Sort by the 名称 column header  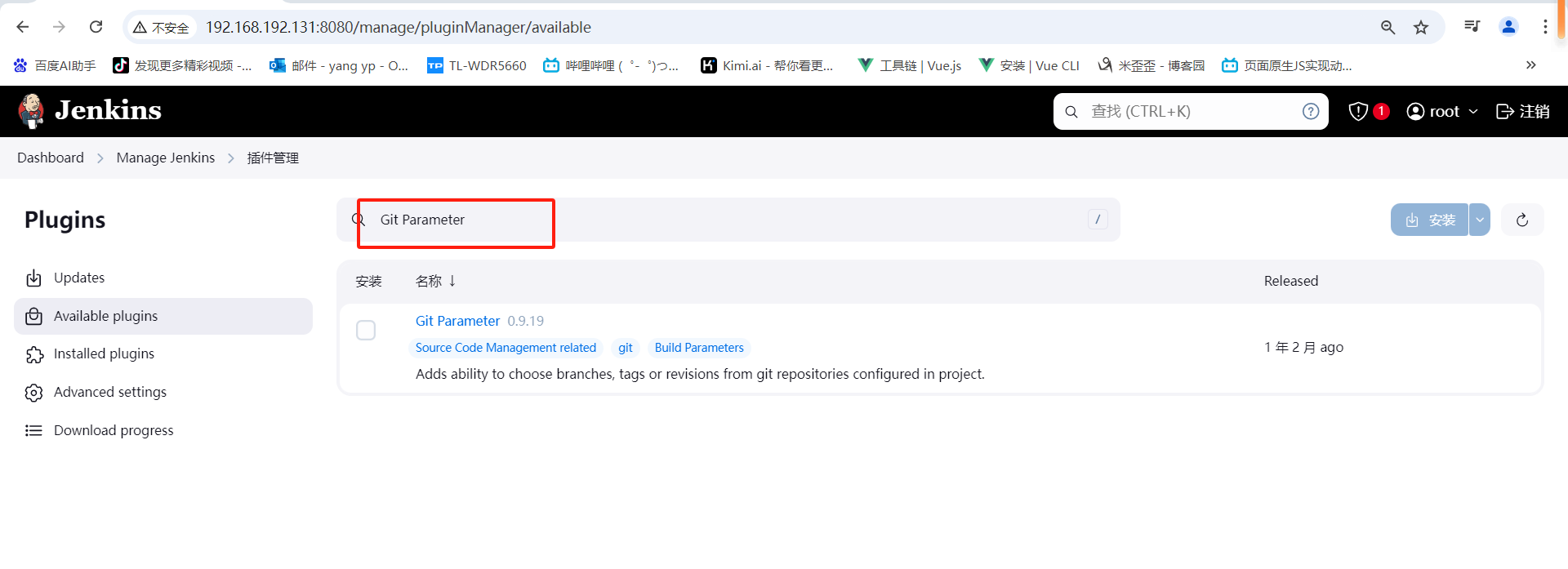436,281
